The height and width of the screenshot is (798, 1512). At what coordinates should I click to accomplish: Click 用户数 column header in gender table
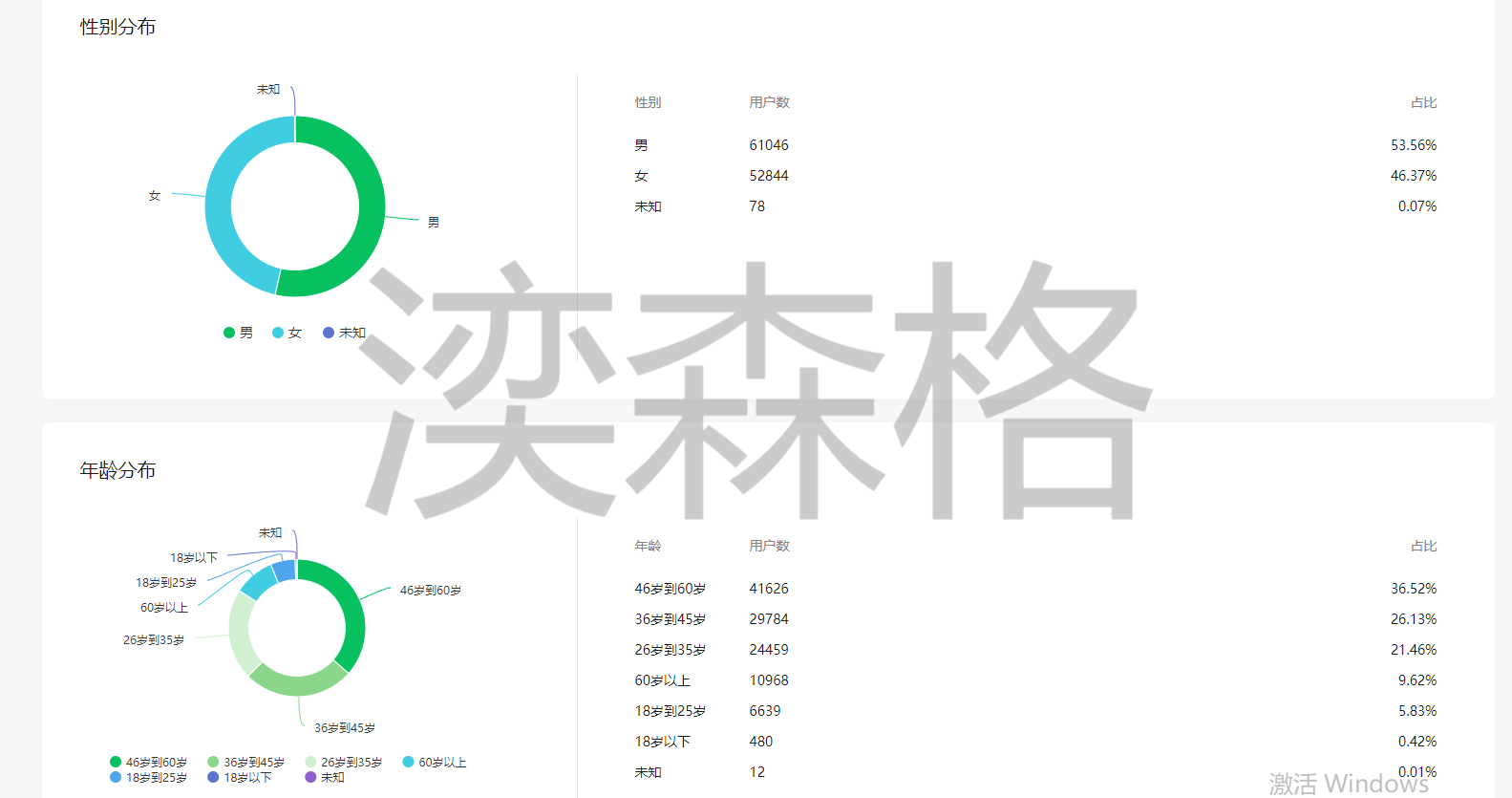[x=769, y=102]
